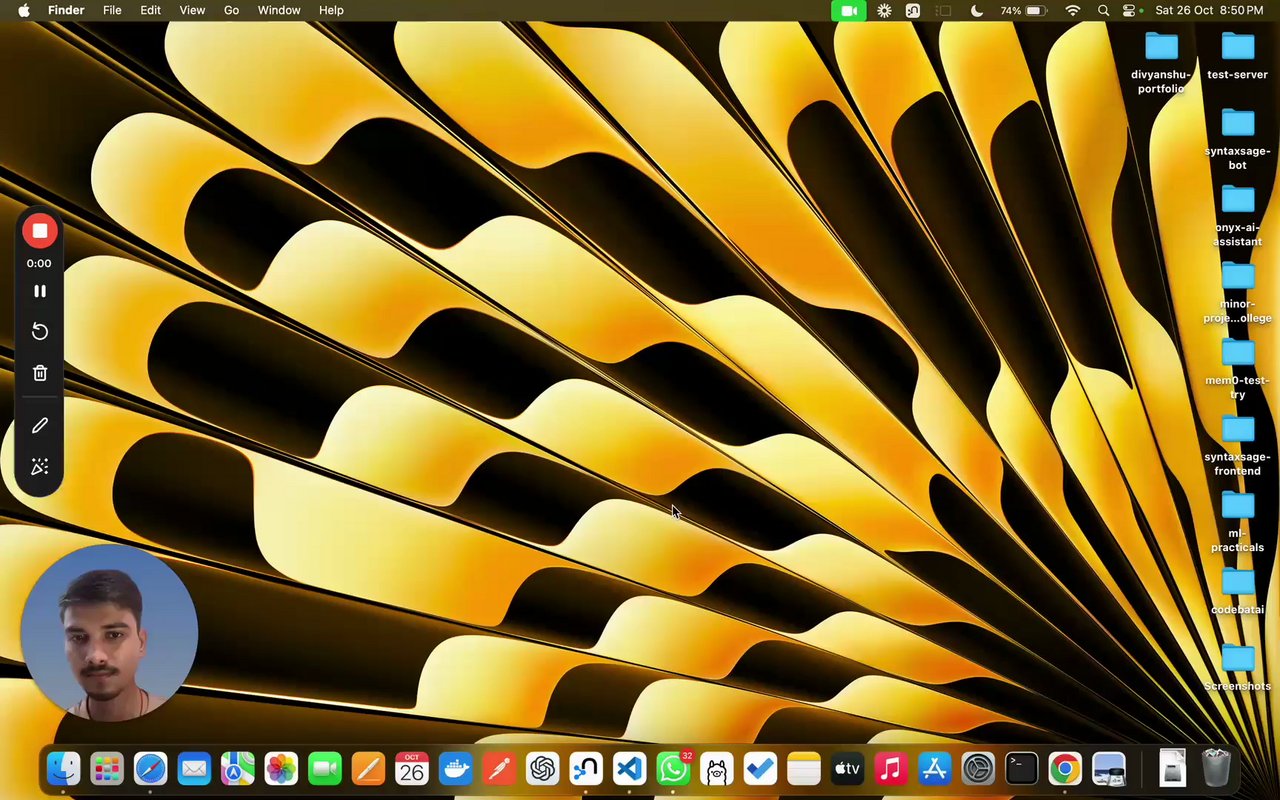Select the mem0-test-try folder
Screen dimensions: 1280x800
click(x=1237, y=368)
